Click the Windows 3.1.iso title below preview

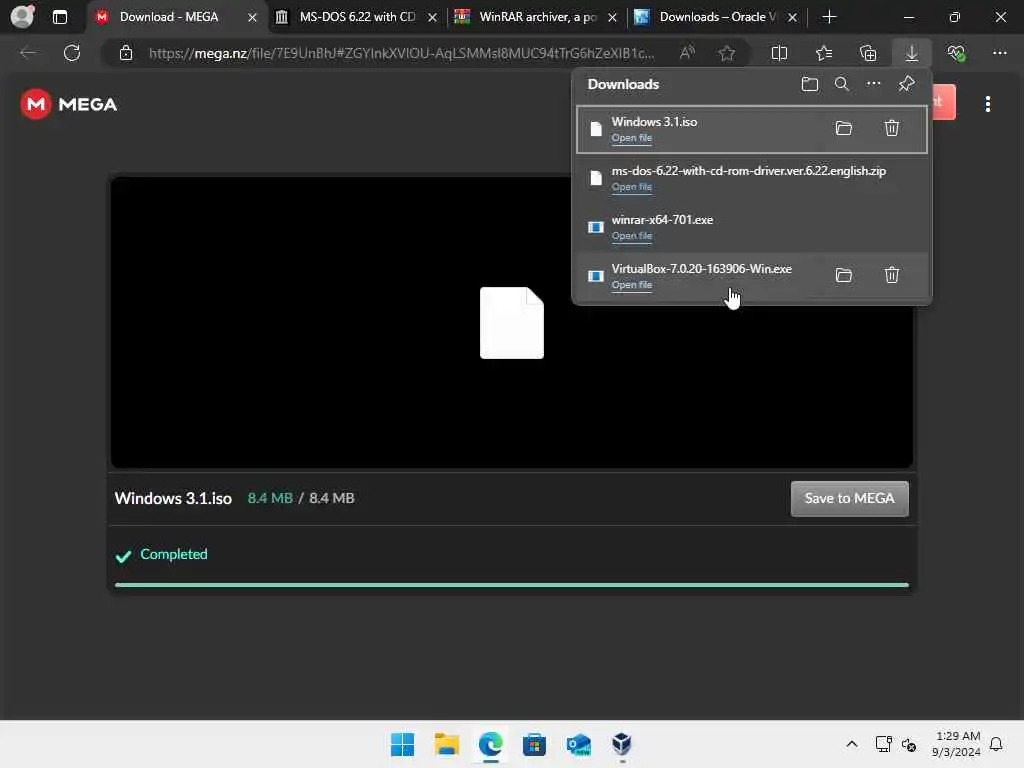[173, 498]
